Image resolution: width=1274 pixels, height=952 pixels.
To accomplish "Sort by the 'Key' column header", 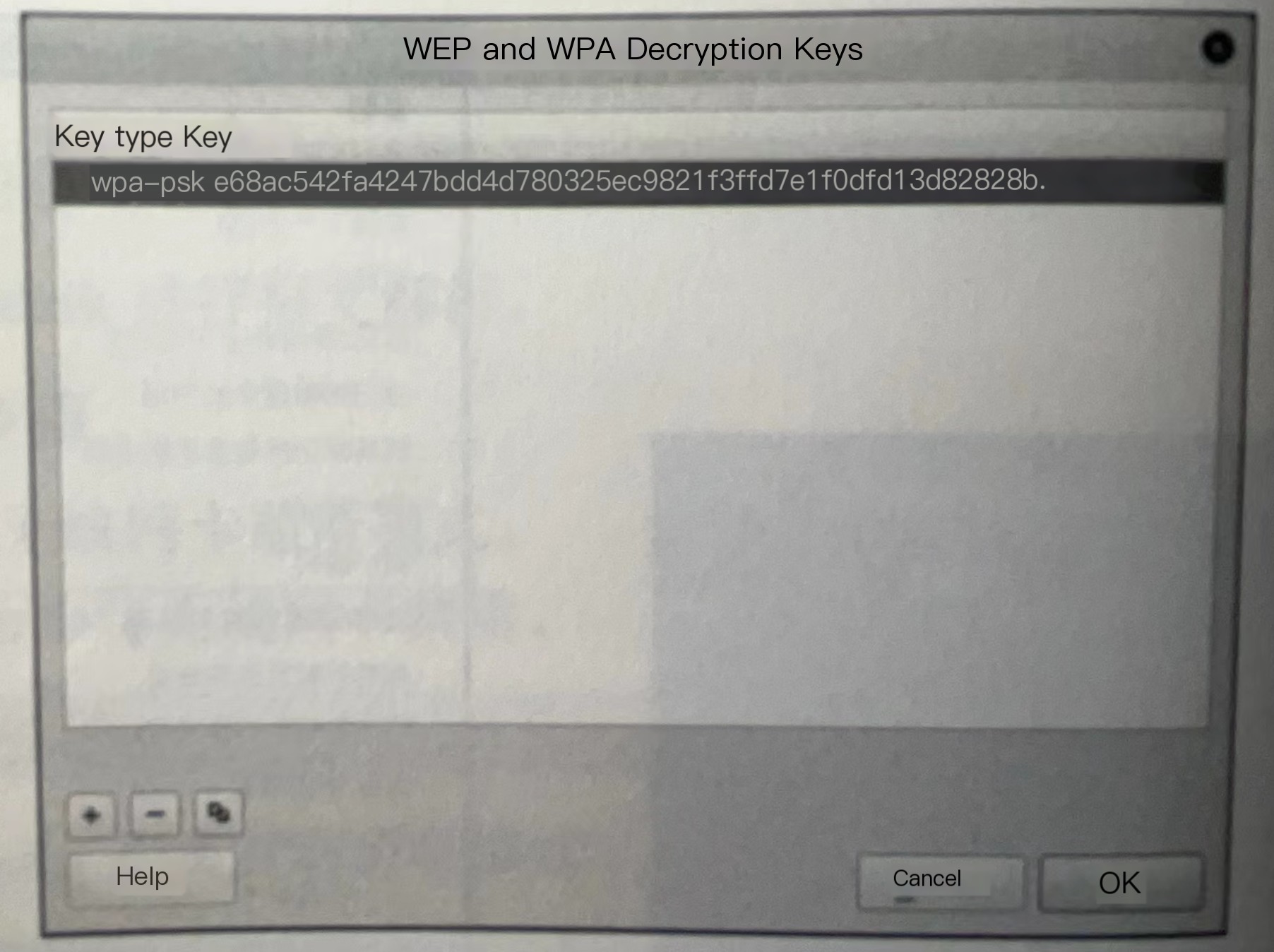I will [x=207, y=137].
